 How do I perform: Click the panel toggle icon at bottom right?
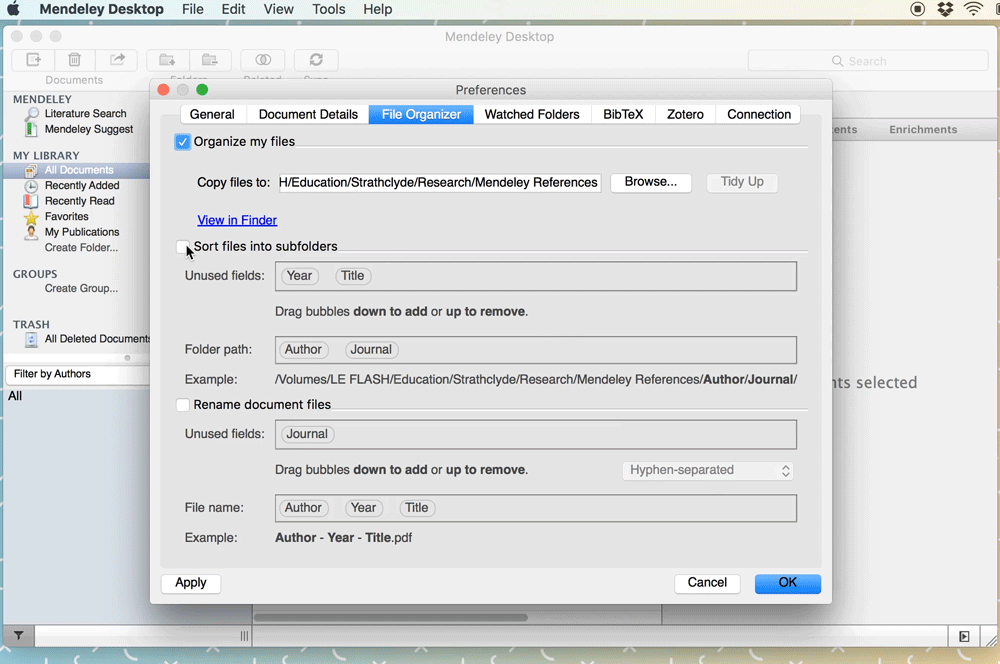[x=964, y=636]
